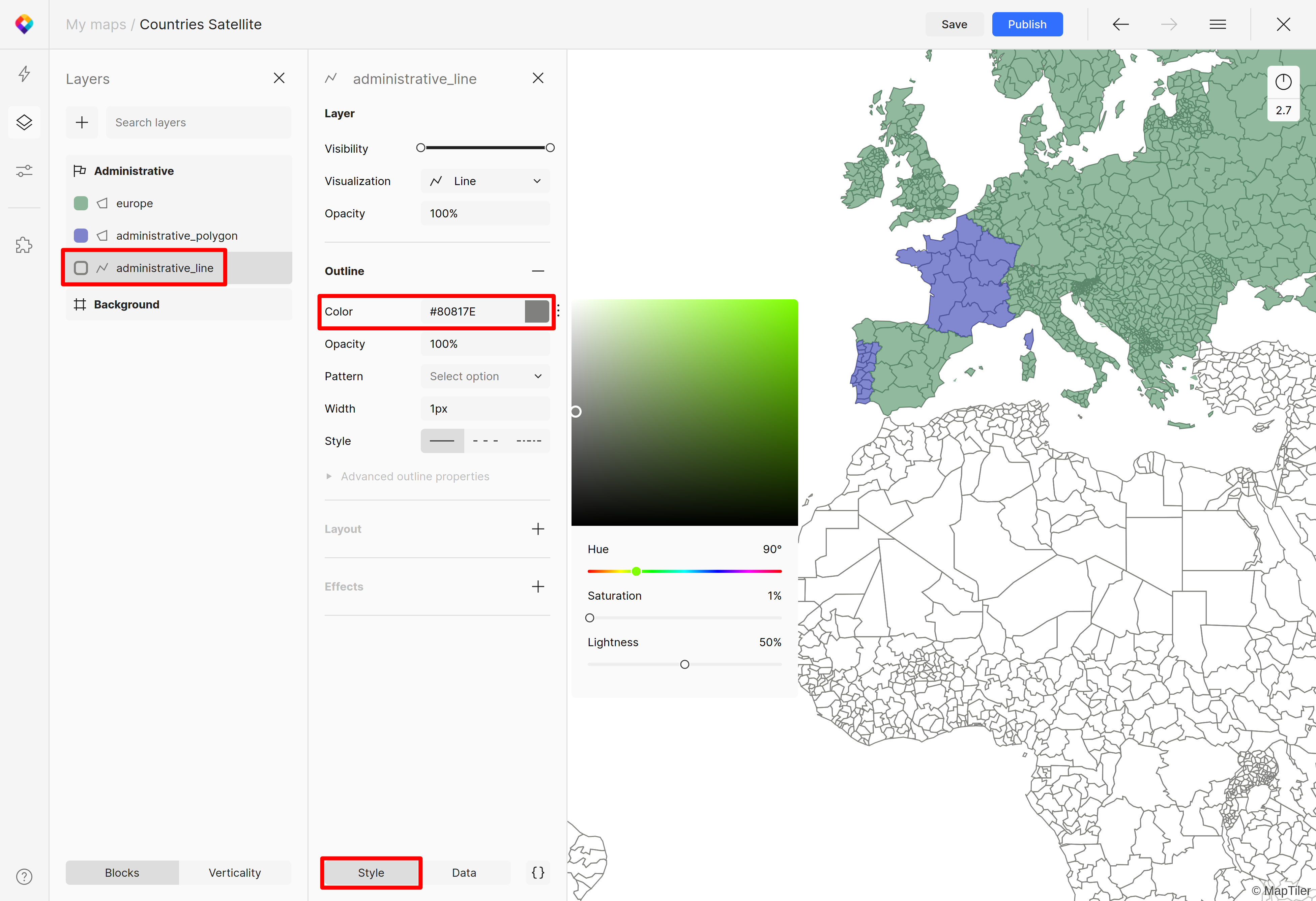Viewport: 1316px width, 901px height.
Task: Click the Publish button
Action: [x=1027, y=24]
